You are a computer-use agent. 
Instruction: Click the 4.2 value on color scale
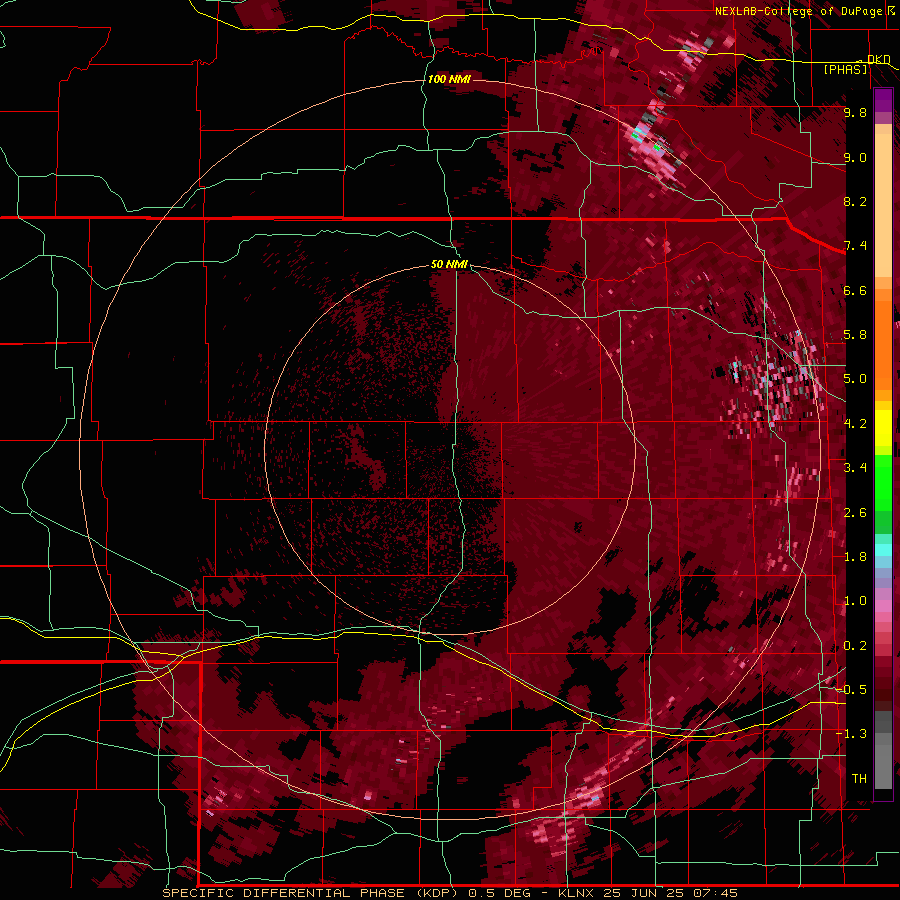click(x=855, y=424)
